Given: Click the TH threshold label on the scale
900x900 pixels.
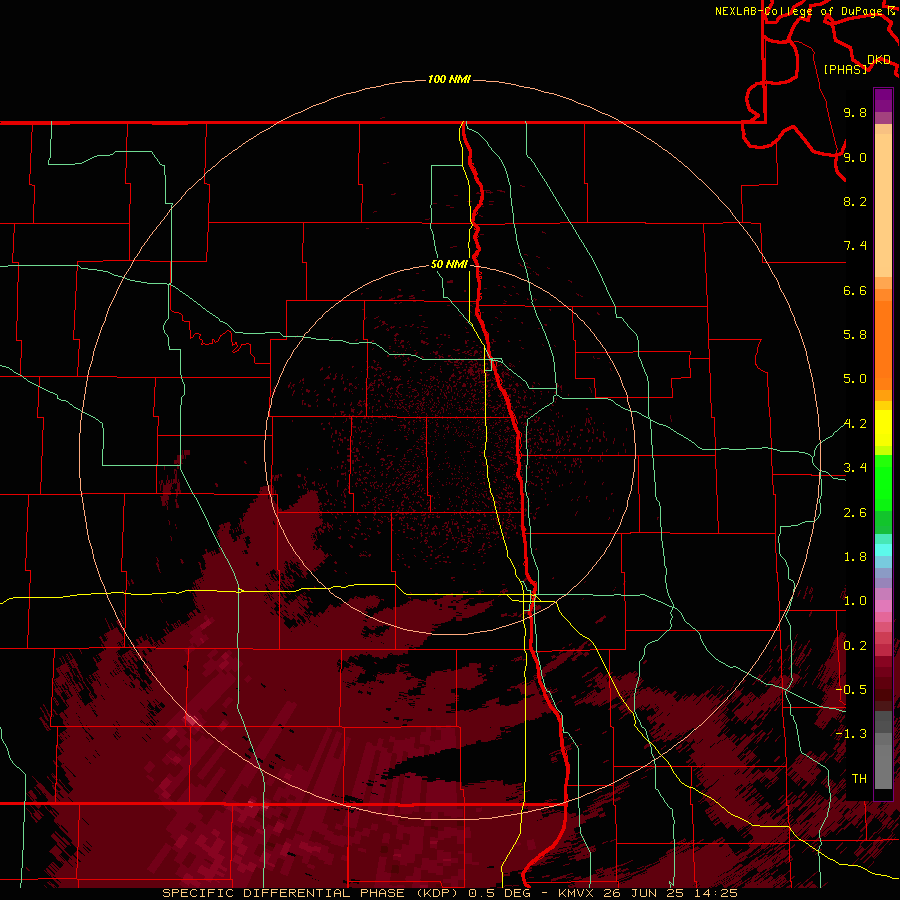Looking at the screenshot, I should [859, 779].
